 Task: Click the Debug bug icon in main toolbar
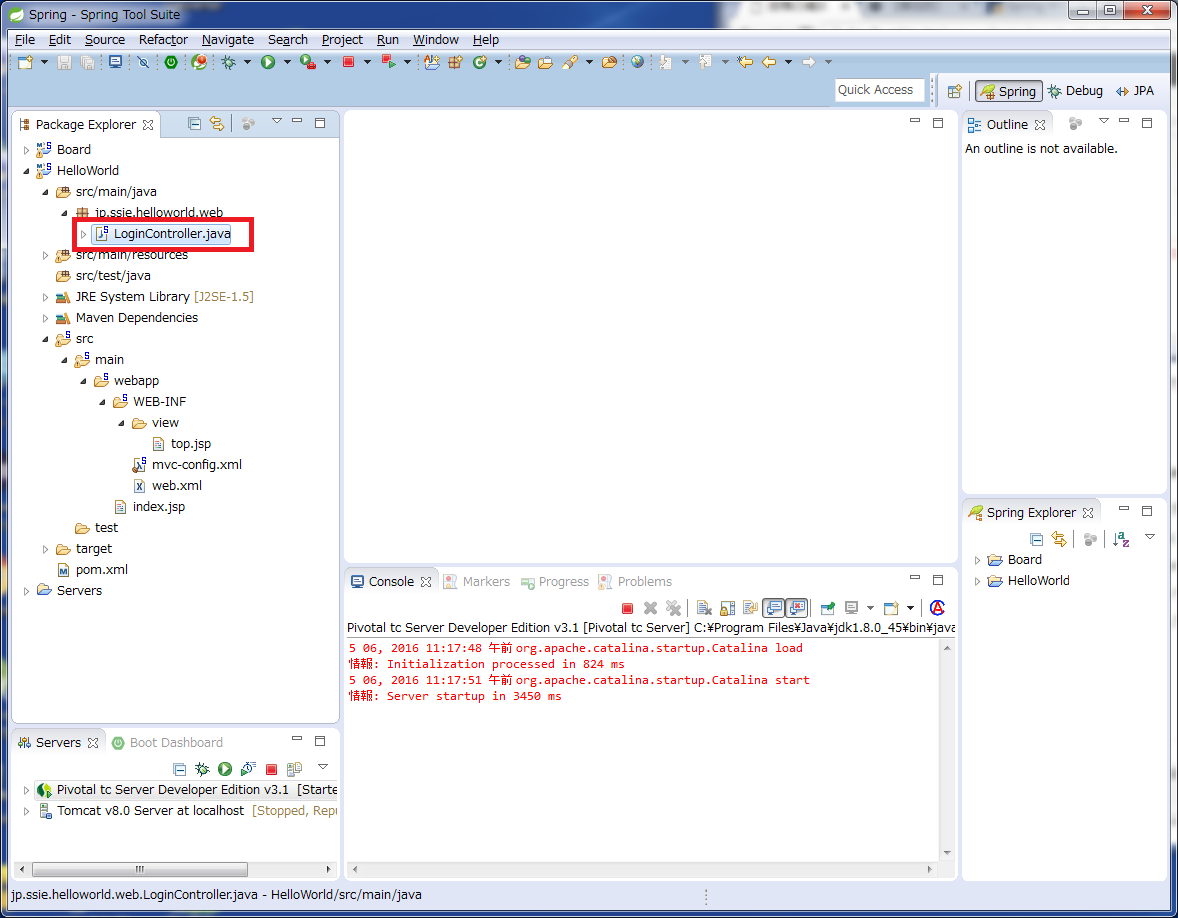[x=229, y=62]
